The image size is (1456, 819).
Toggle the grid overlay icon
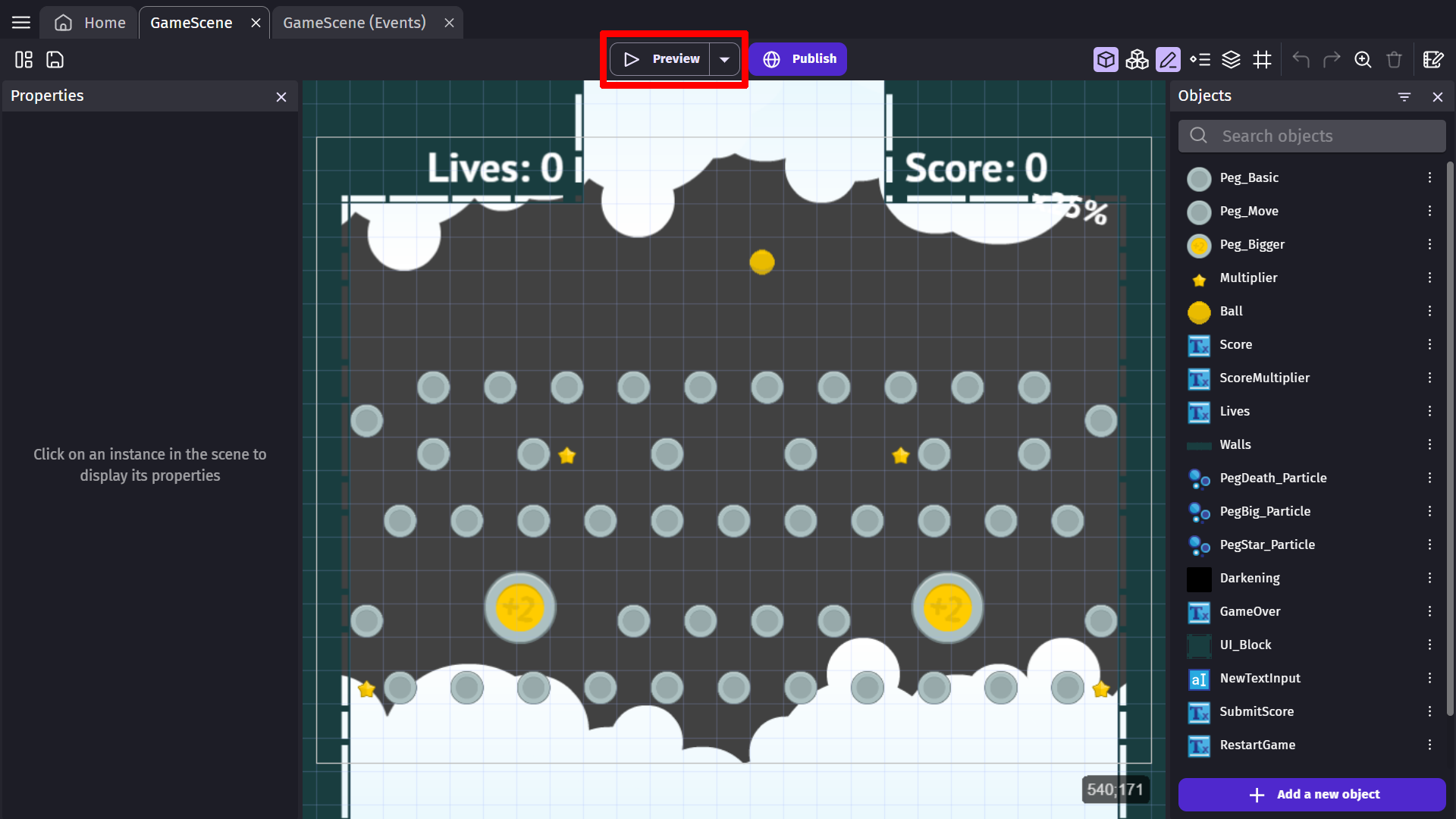pyautogui.click(x=1263, y=59)
